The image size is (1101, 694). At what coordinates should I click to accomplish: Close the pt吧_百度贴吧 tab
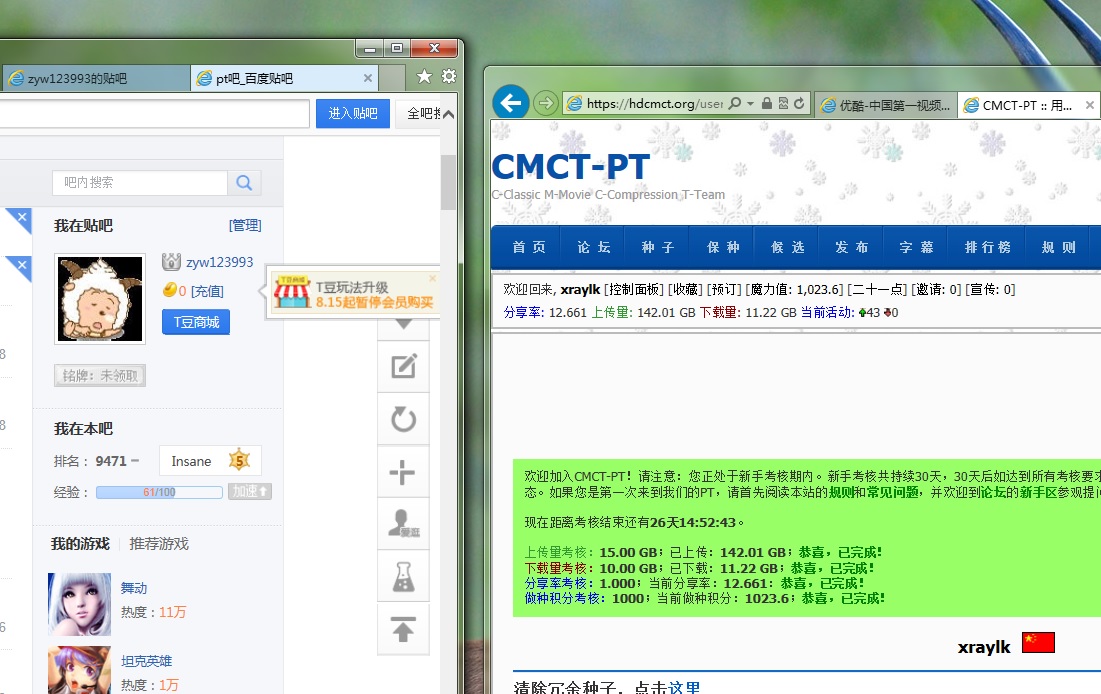tap(367, 78)
